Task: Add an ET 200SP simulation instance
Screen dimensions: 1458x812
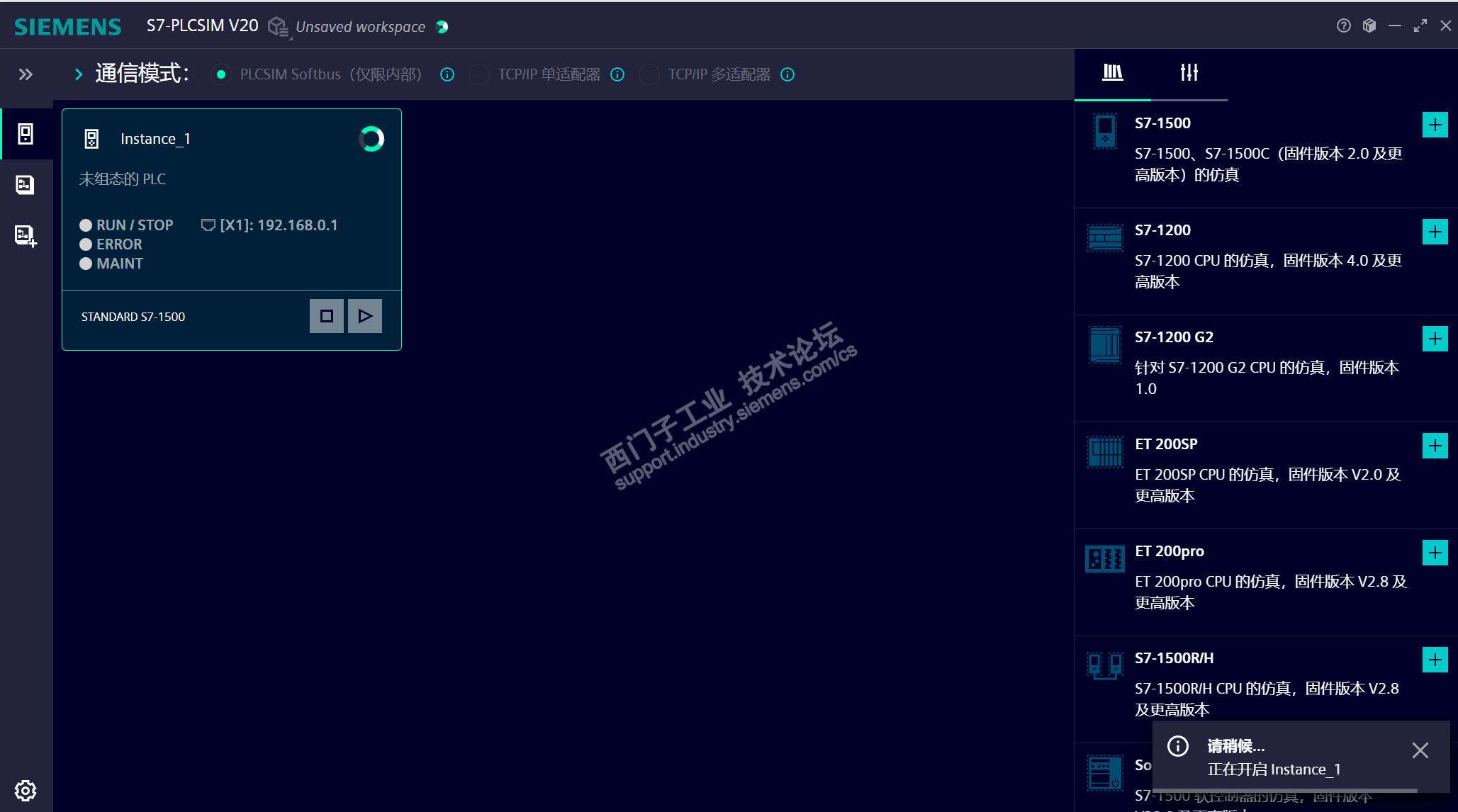Action: coord(1435,446)
